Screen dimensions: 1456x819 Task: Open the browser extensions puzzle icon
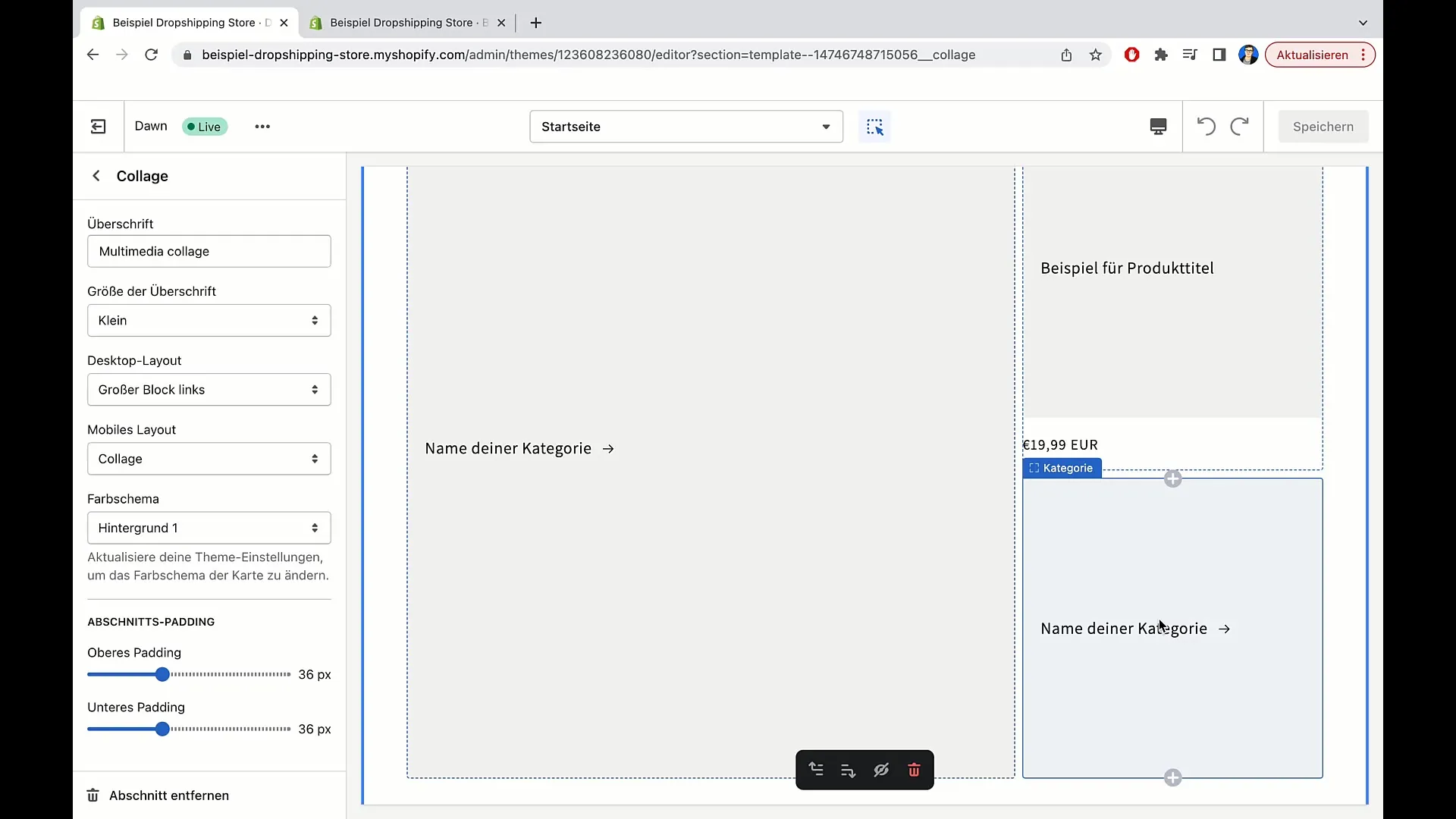click(x=1160, y=55)
